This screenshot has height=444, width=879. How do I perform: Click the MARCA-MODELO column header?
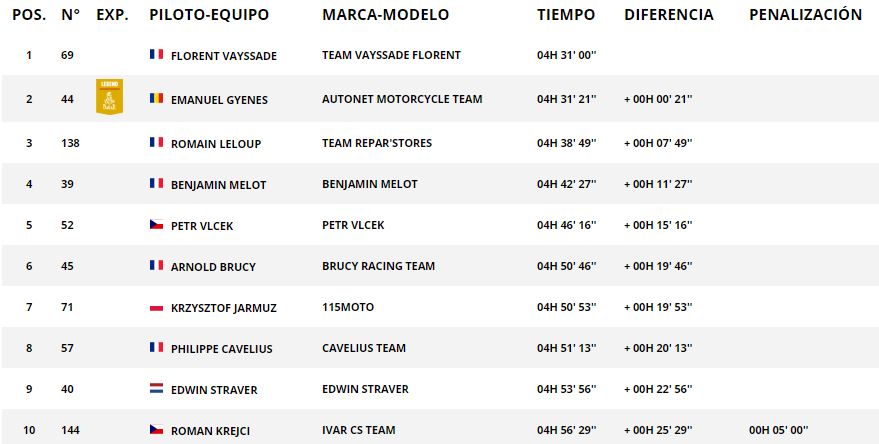385,15
